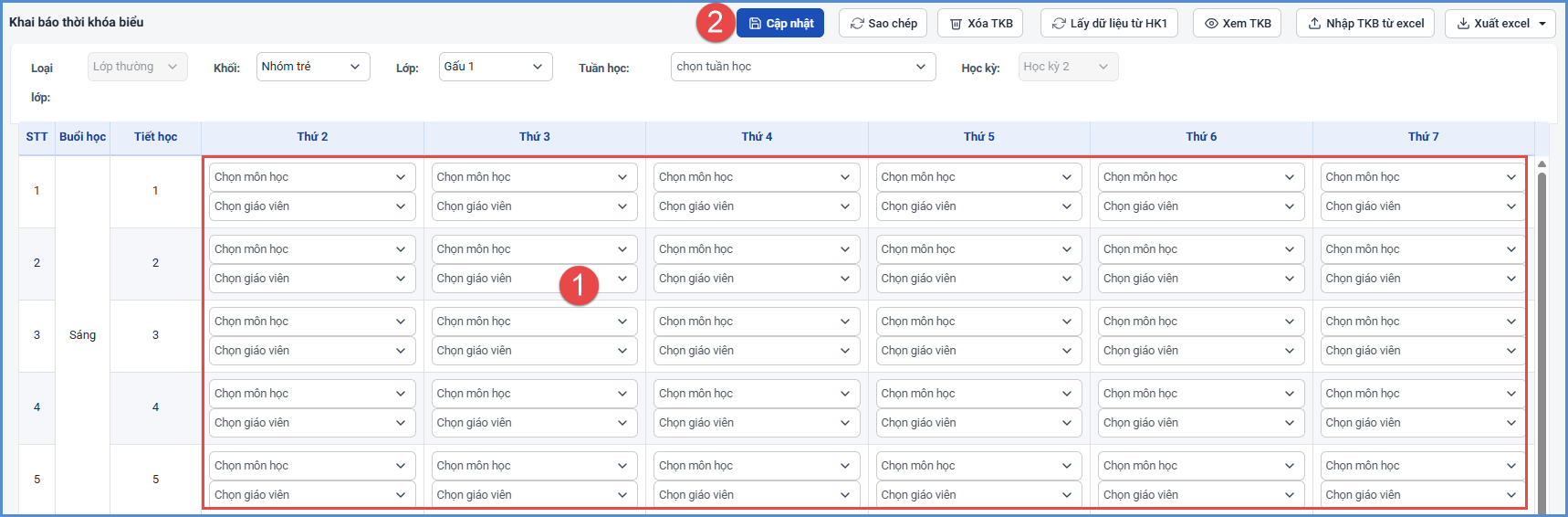Expand the Khối dropdown showing Nhóm trẻ
1568x517 pixels.
[313, 67]
